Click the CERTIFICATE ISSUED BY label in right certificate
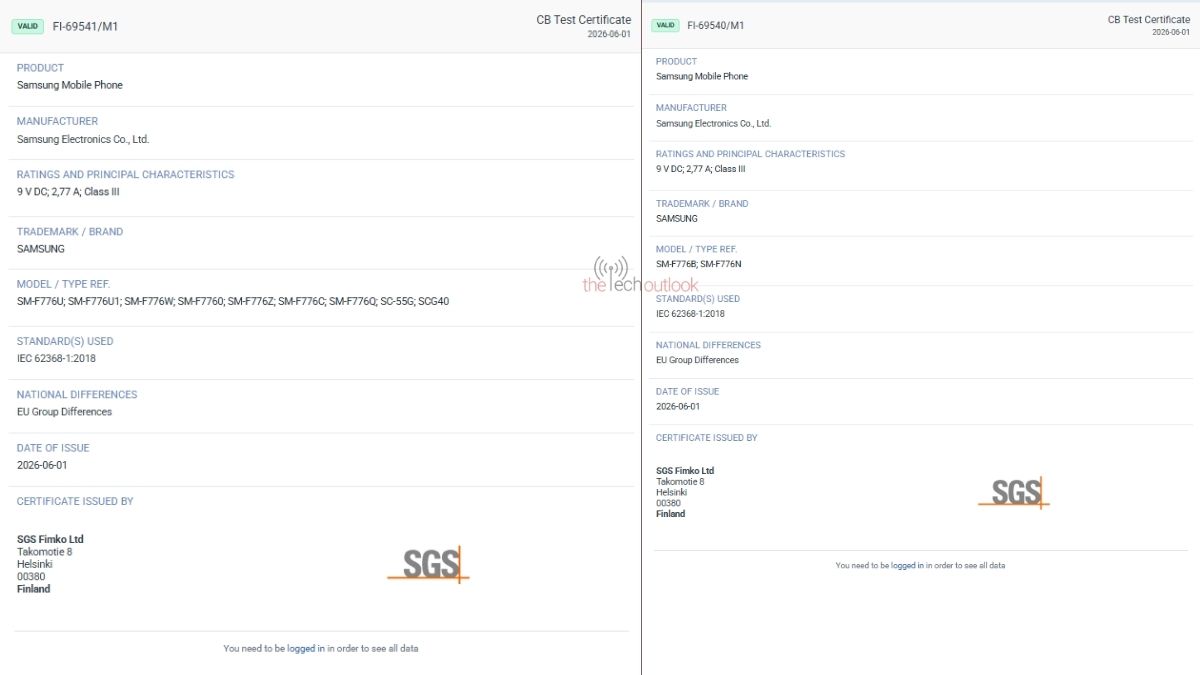1200x675 pixels. 707,438
